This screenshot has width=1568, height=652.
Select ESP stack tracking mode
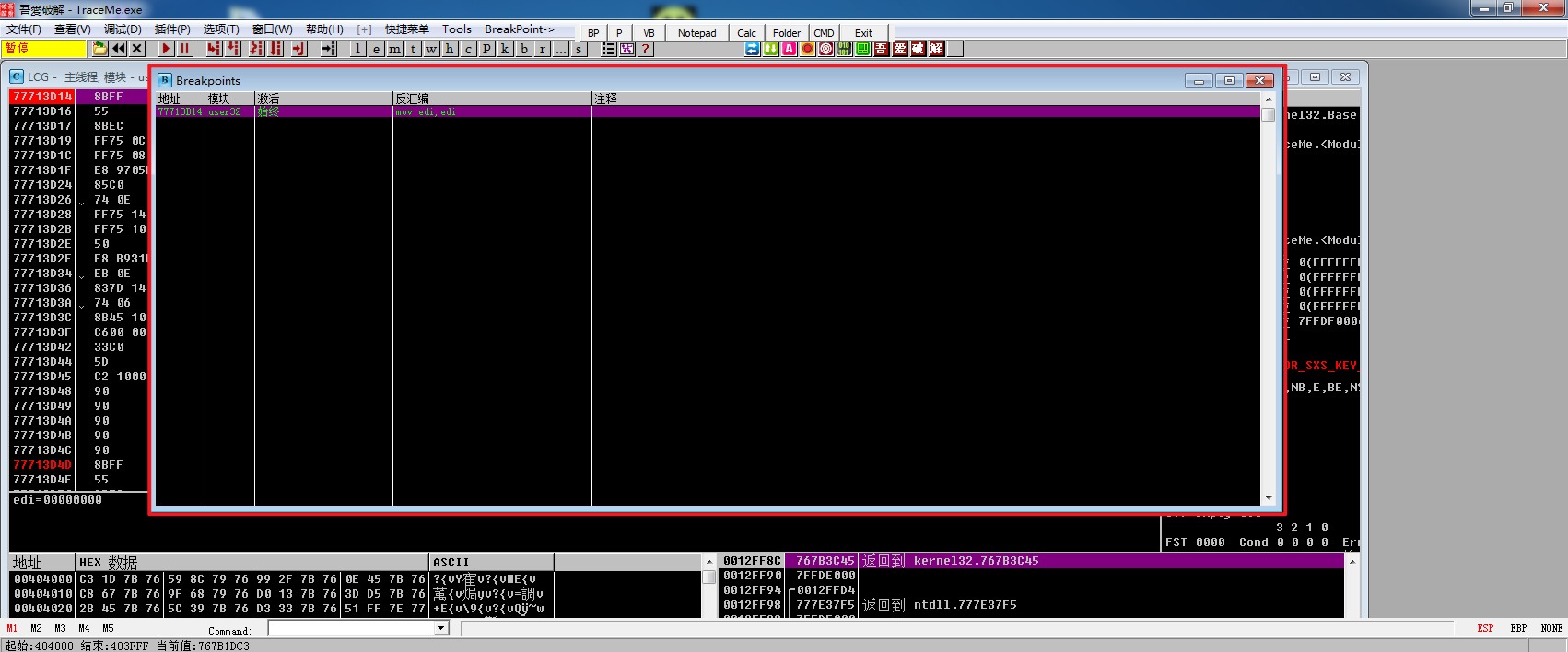coord(1485,628)
